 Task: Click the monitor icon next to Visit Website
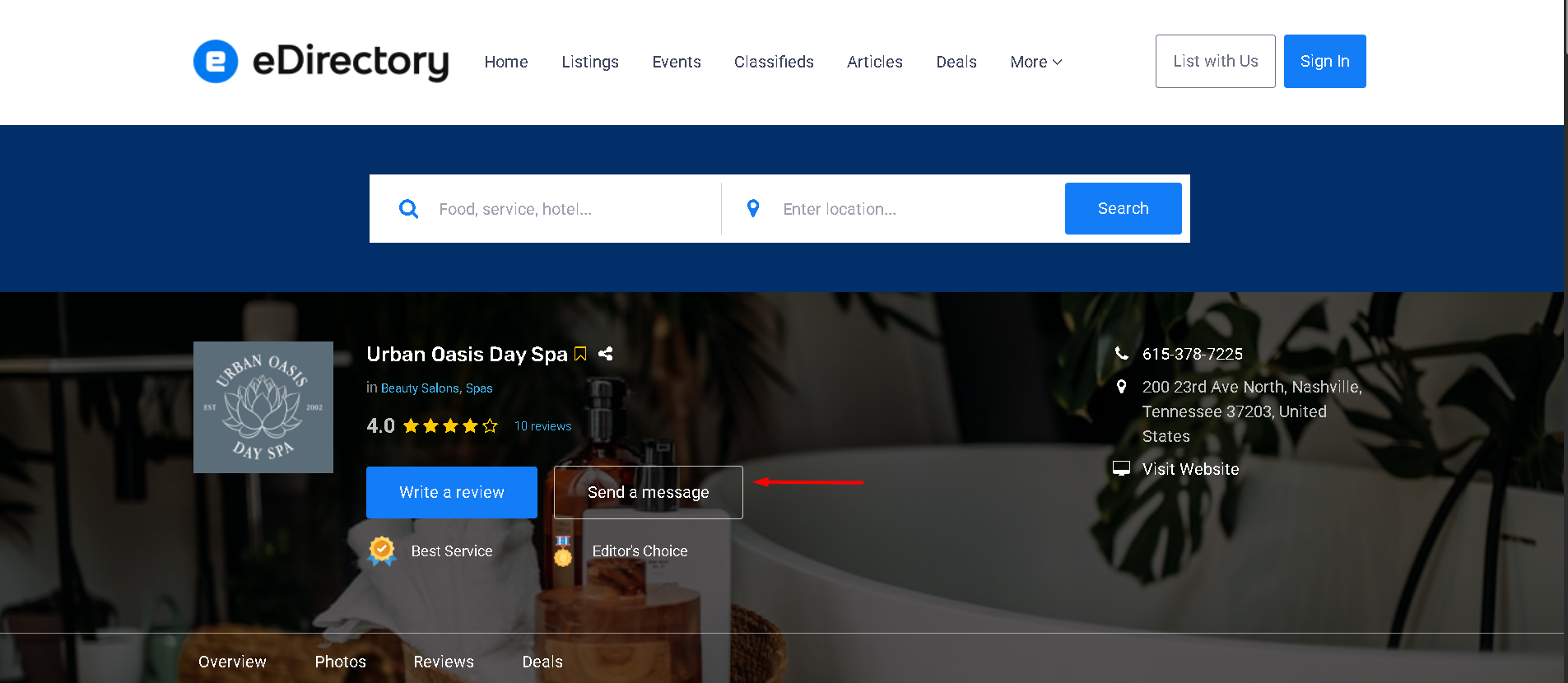1121,468
